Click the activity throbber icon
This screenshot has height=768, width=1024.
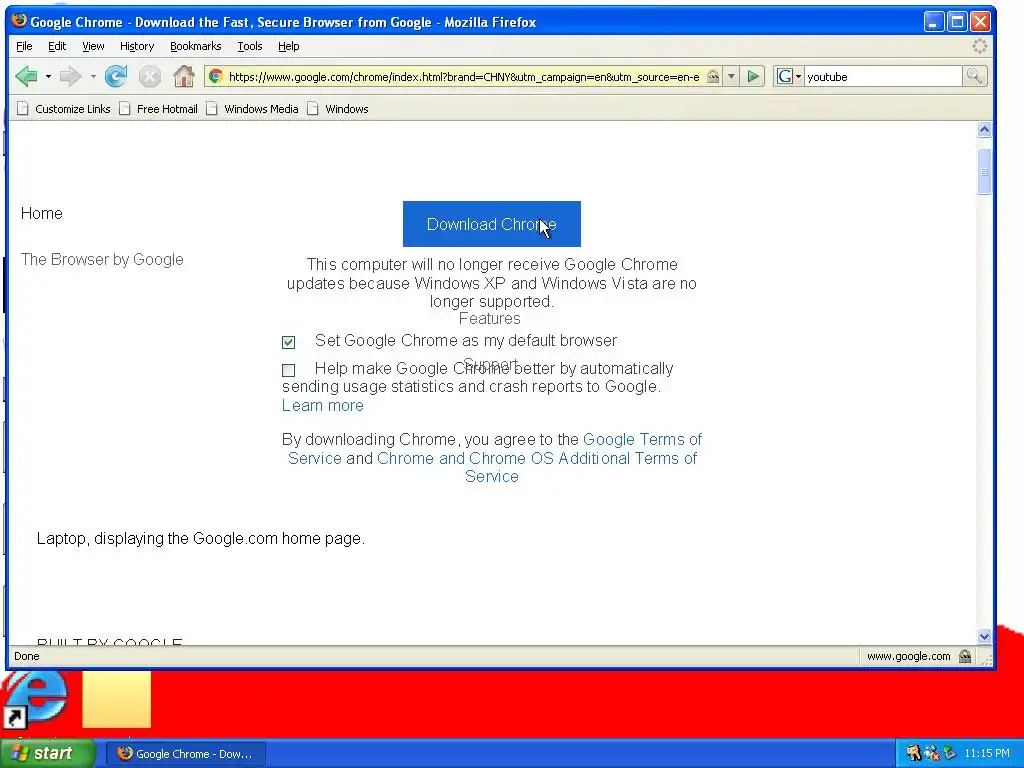coord(980,46)
